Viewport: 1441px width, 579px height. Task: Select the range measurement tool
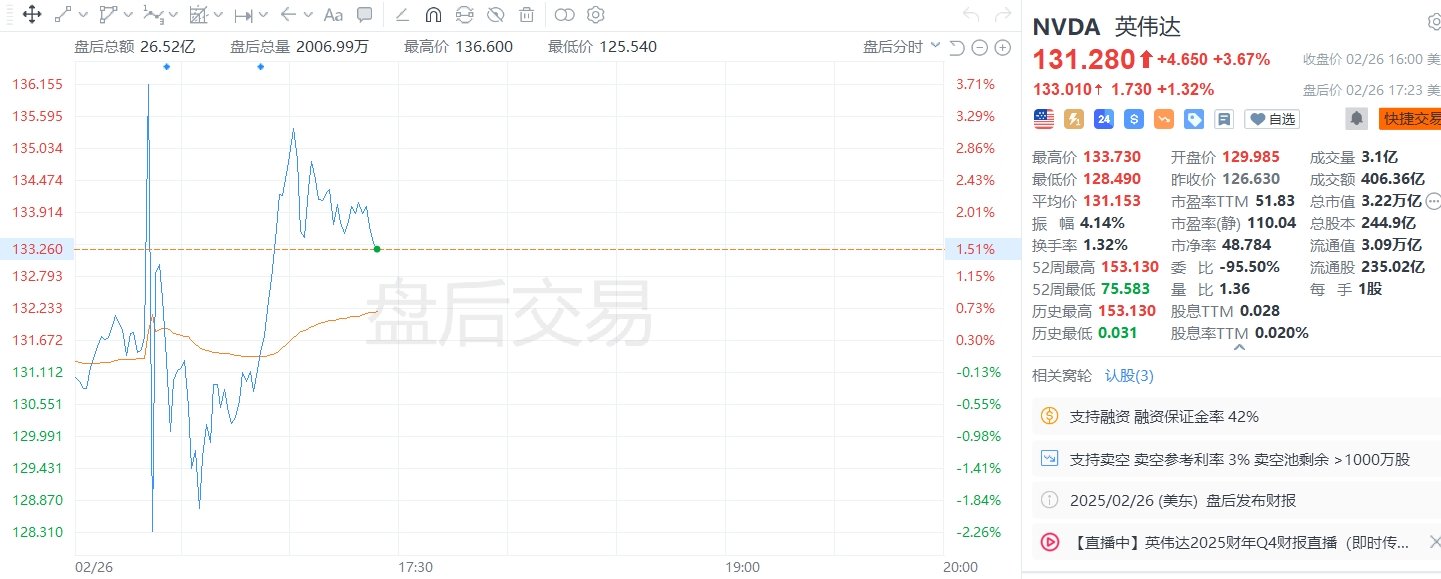pos(243,15)
